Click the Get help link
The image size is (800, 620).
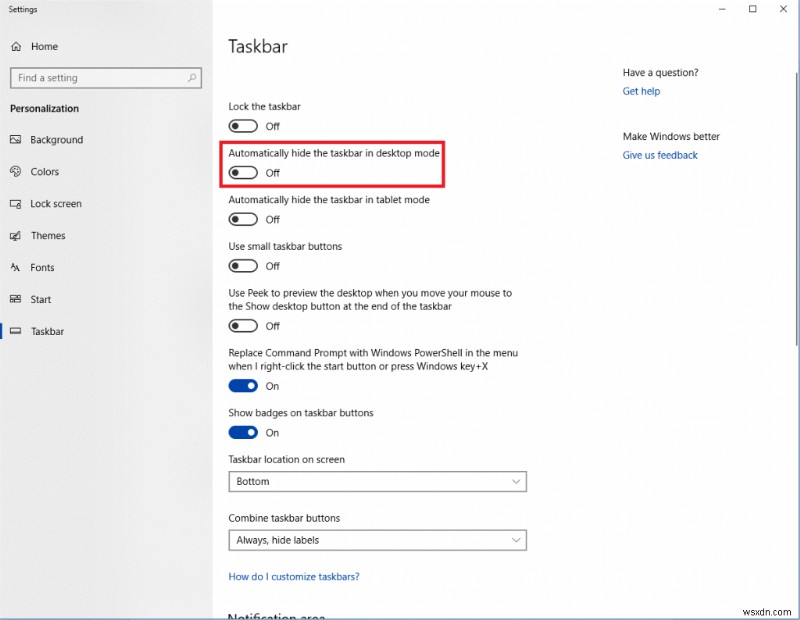point(641,91)
